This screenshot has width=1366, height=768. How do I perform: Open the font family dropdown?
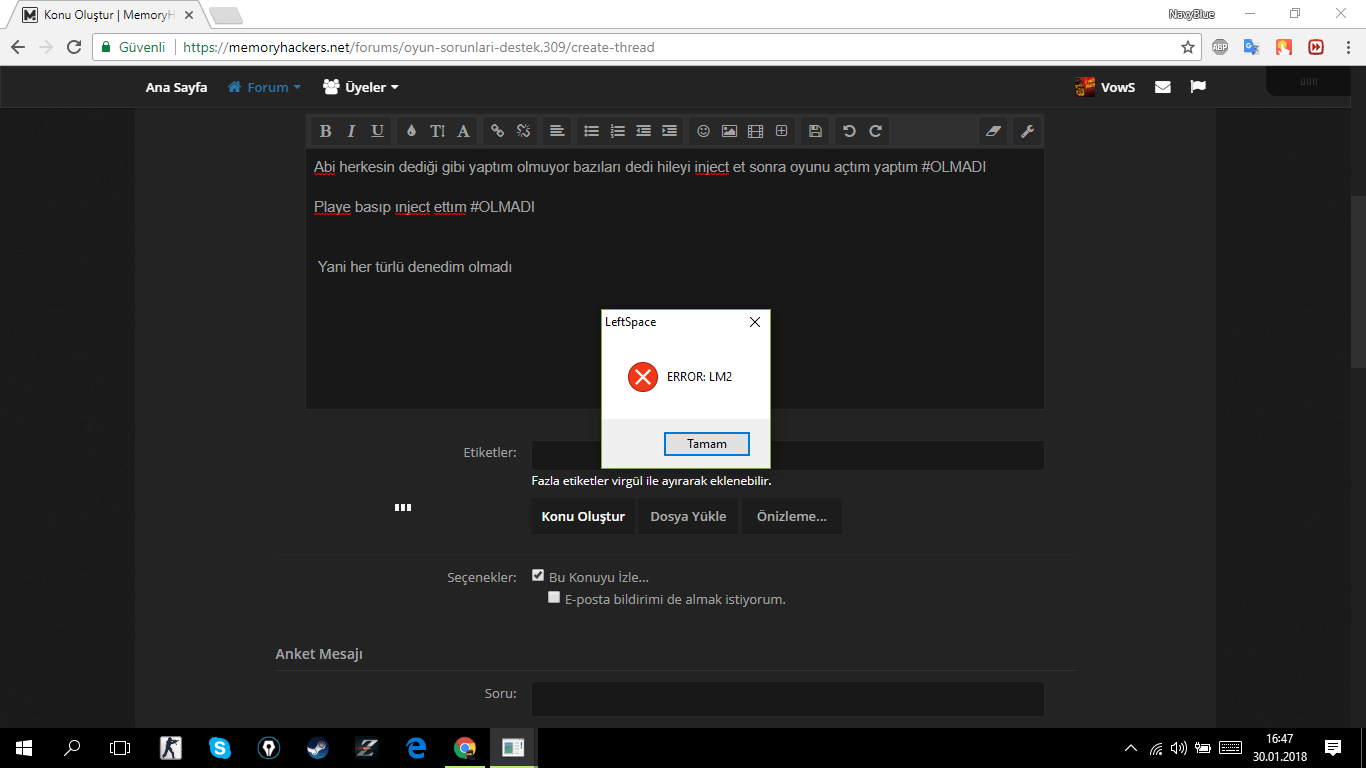pyautogui.click(x=463, y=131)
